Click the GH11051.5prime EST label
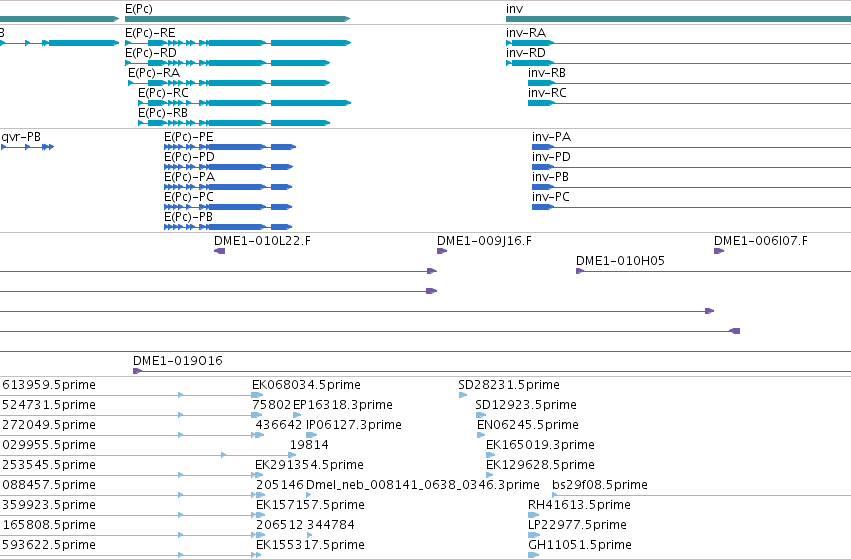Image resolution: width=851 pixels, height=560 pixels. click(x=580, y=545)
